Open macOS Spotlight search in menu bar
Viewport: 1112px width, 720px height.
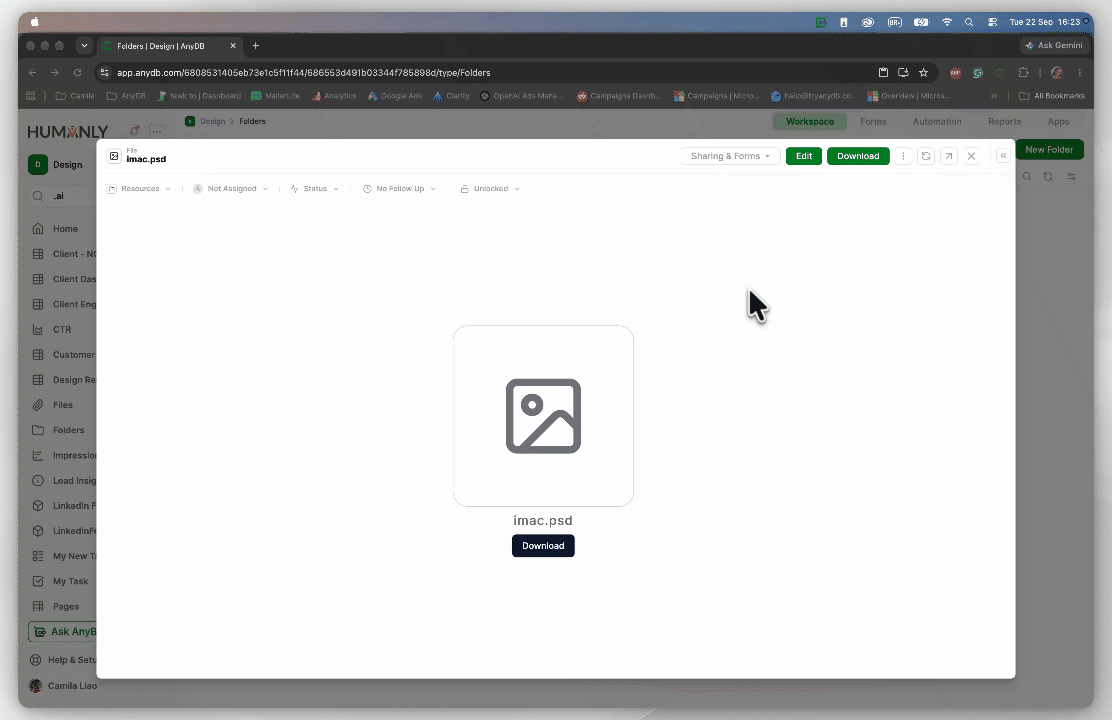[x=969, y=22]
